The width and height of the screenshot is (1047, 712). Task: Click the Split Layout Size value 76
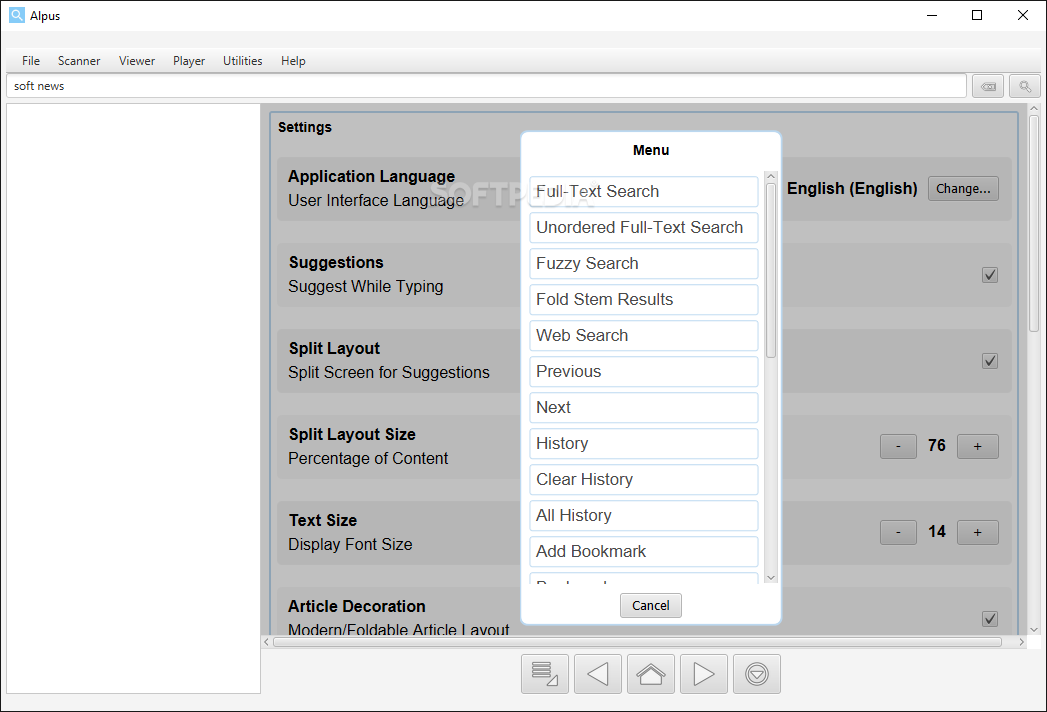click(937, 446)
